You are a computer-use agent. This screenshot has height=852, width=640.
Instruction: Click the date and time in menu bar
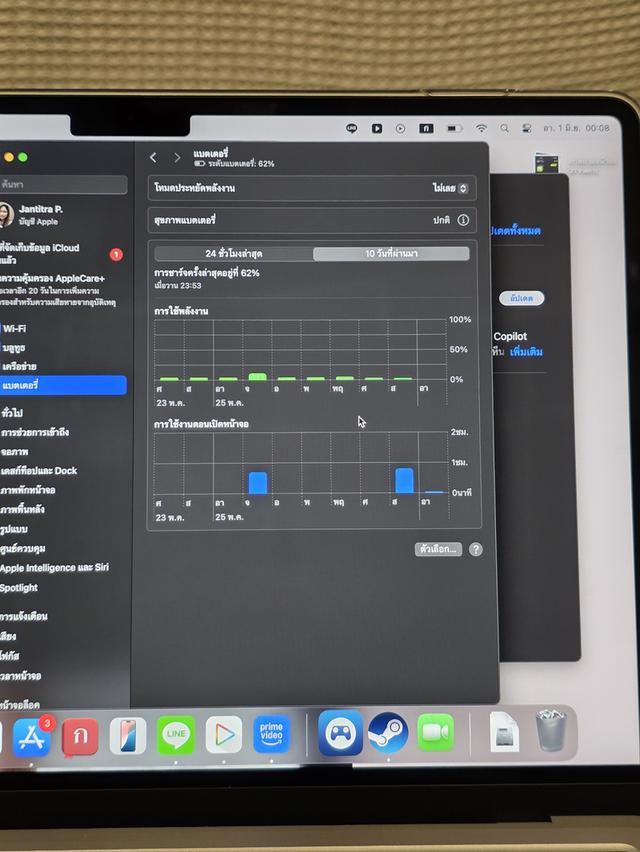[576, 128]
